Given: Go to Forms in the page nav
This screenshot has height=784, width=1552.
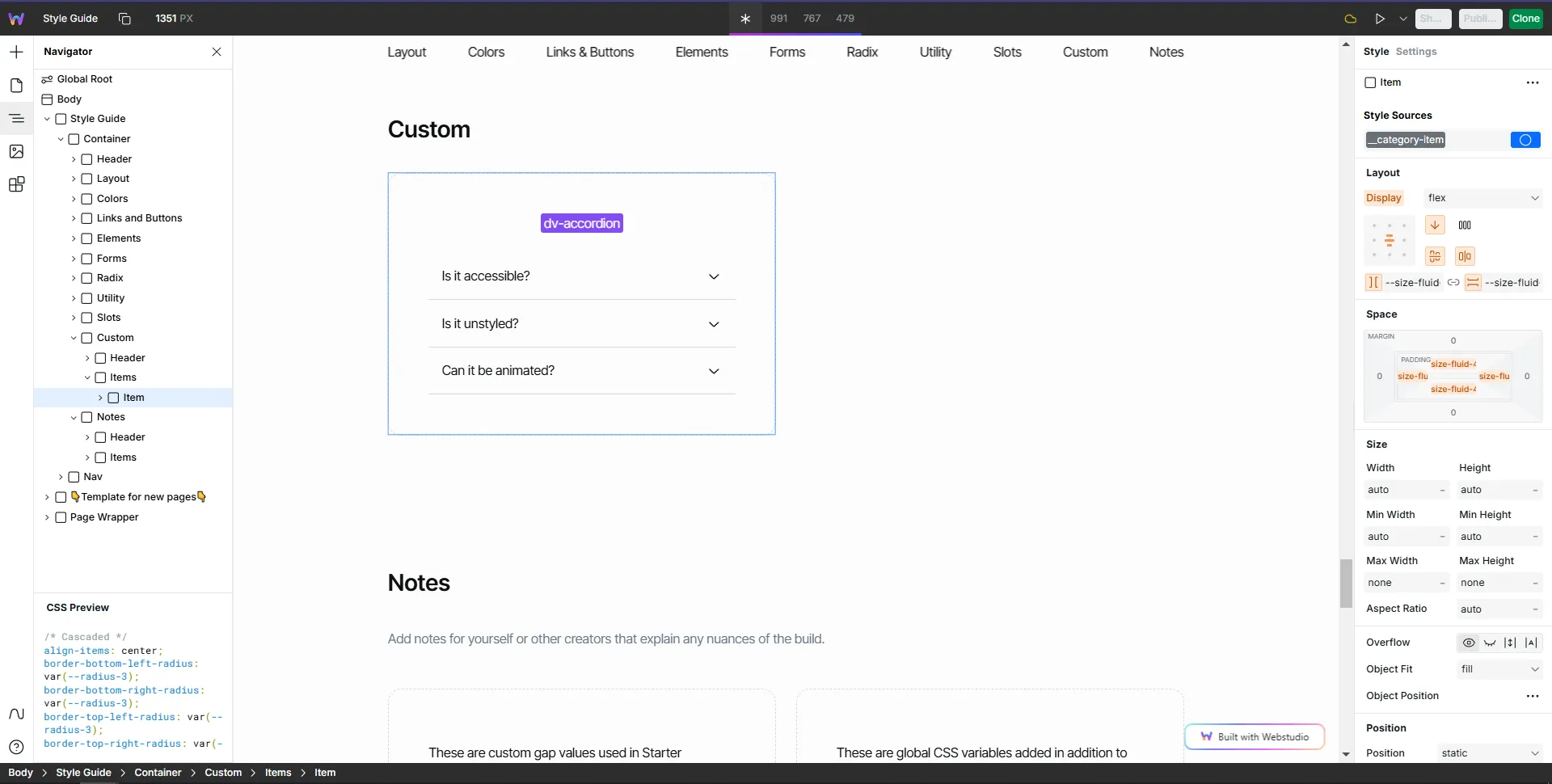Looking at the screenshot, I should point(787,53).
